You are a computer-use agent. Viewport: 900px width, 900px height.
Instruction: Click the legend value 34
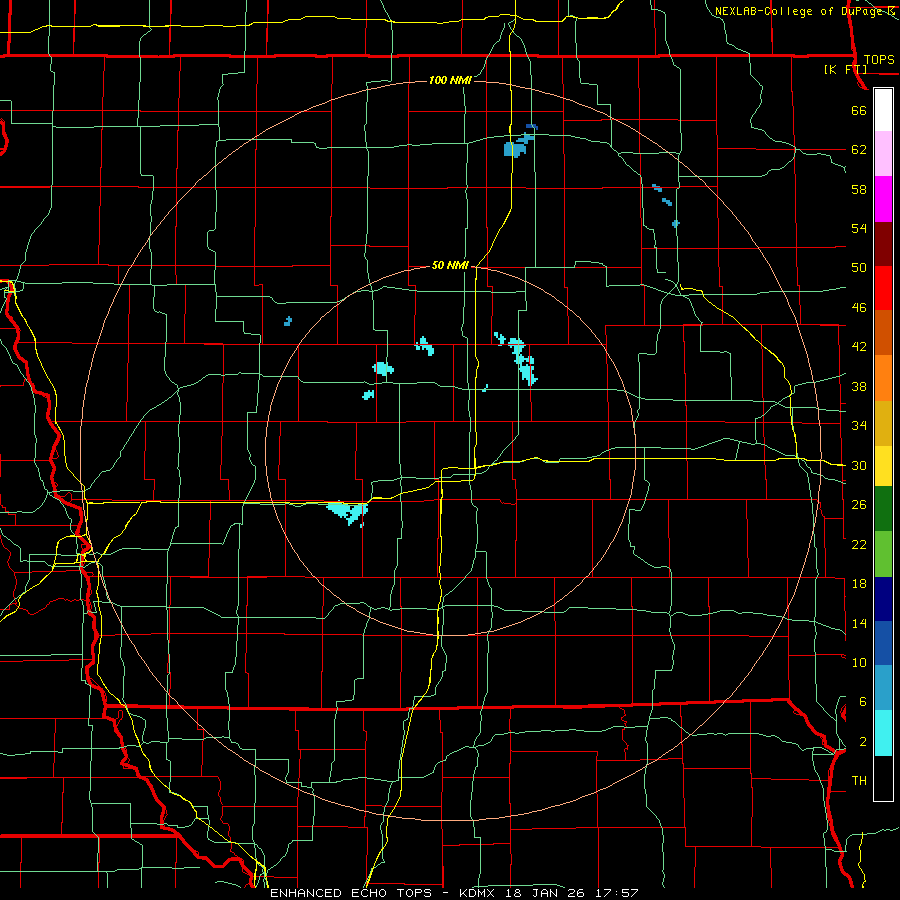[x=859, y=426]
